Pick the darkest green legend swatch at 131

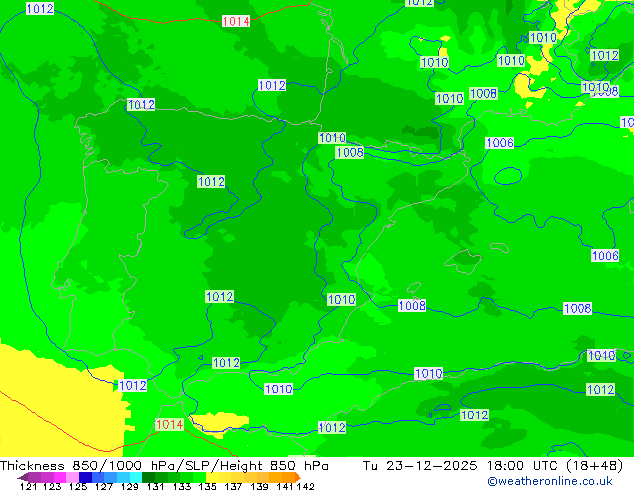click(x=148, y=477)
